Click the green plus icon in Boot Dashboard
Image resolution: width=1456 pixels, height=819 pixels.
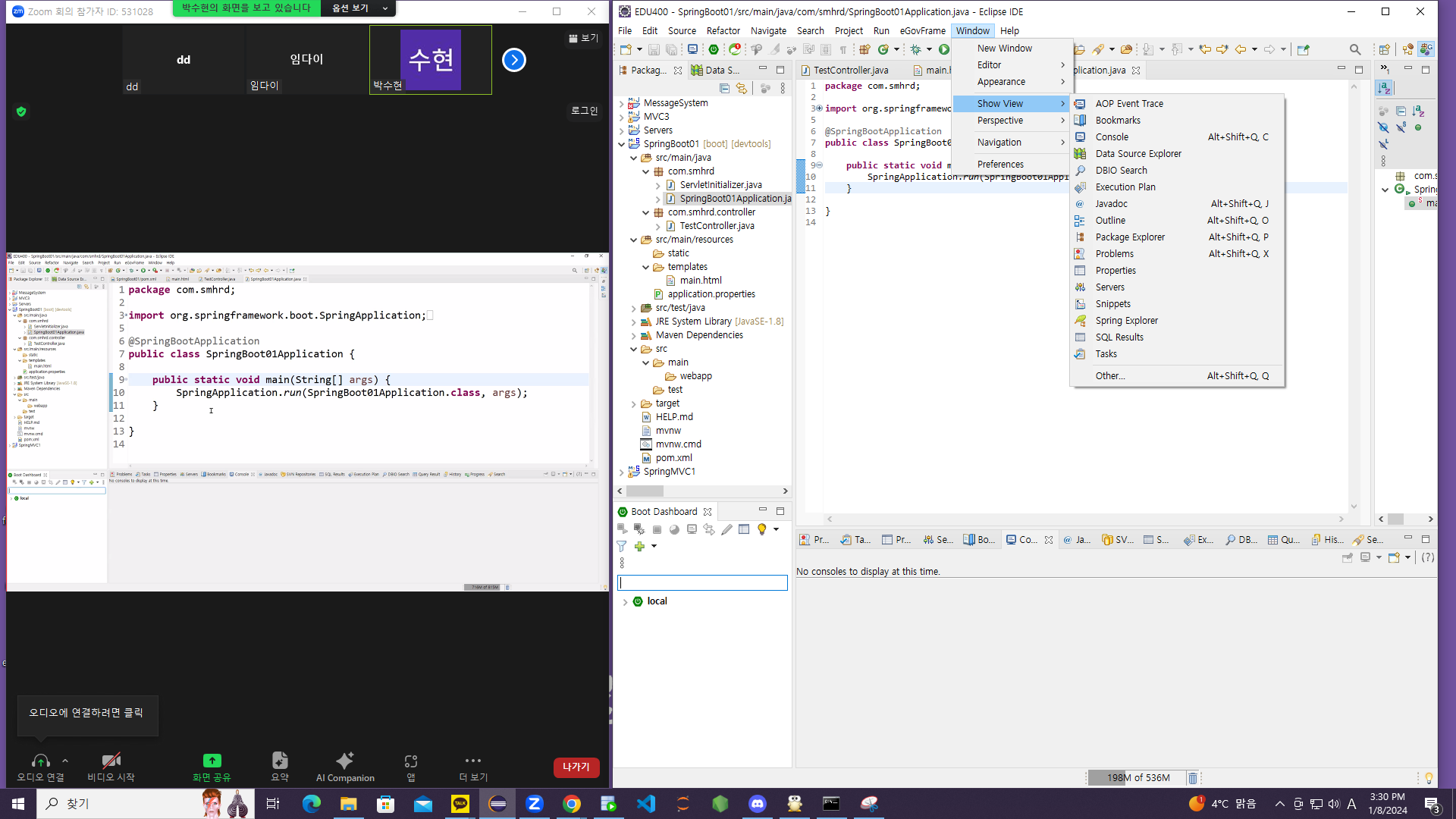pos(639,546)
